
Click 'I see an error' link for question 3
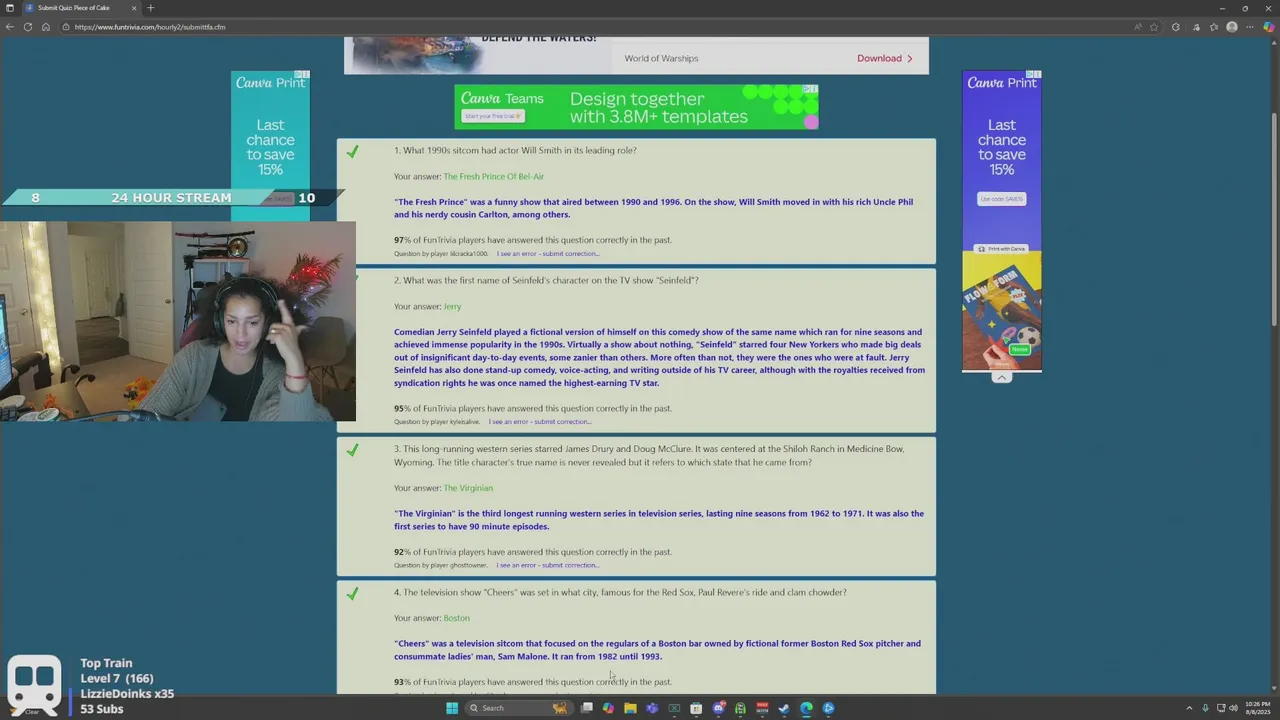(x=548, y=565)
